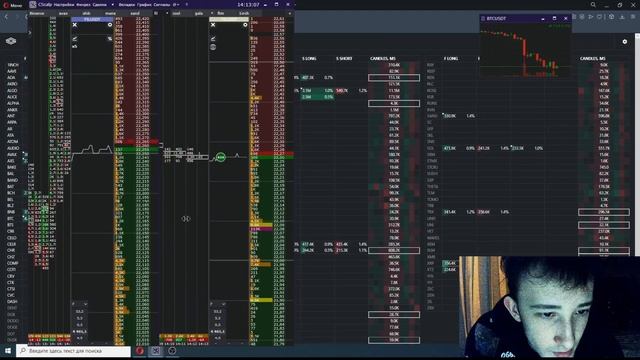Switch to the 1inch tab

click(244, 13)
